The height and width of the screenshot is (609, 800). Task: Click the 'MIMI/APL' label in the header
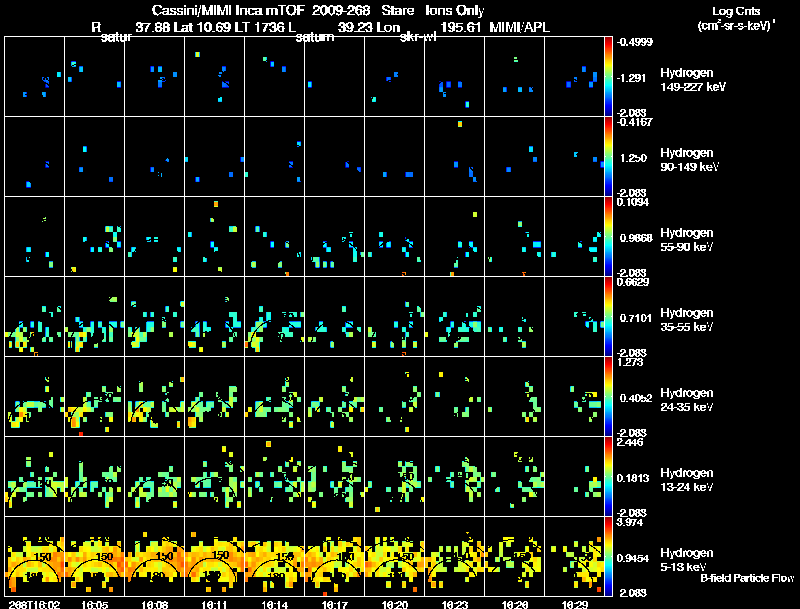(519, 27)
